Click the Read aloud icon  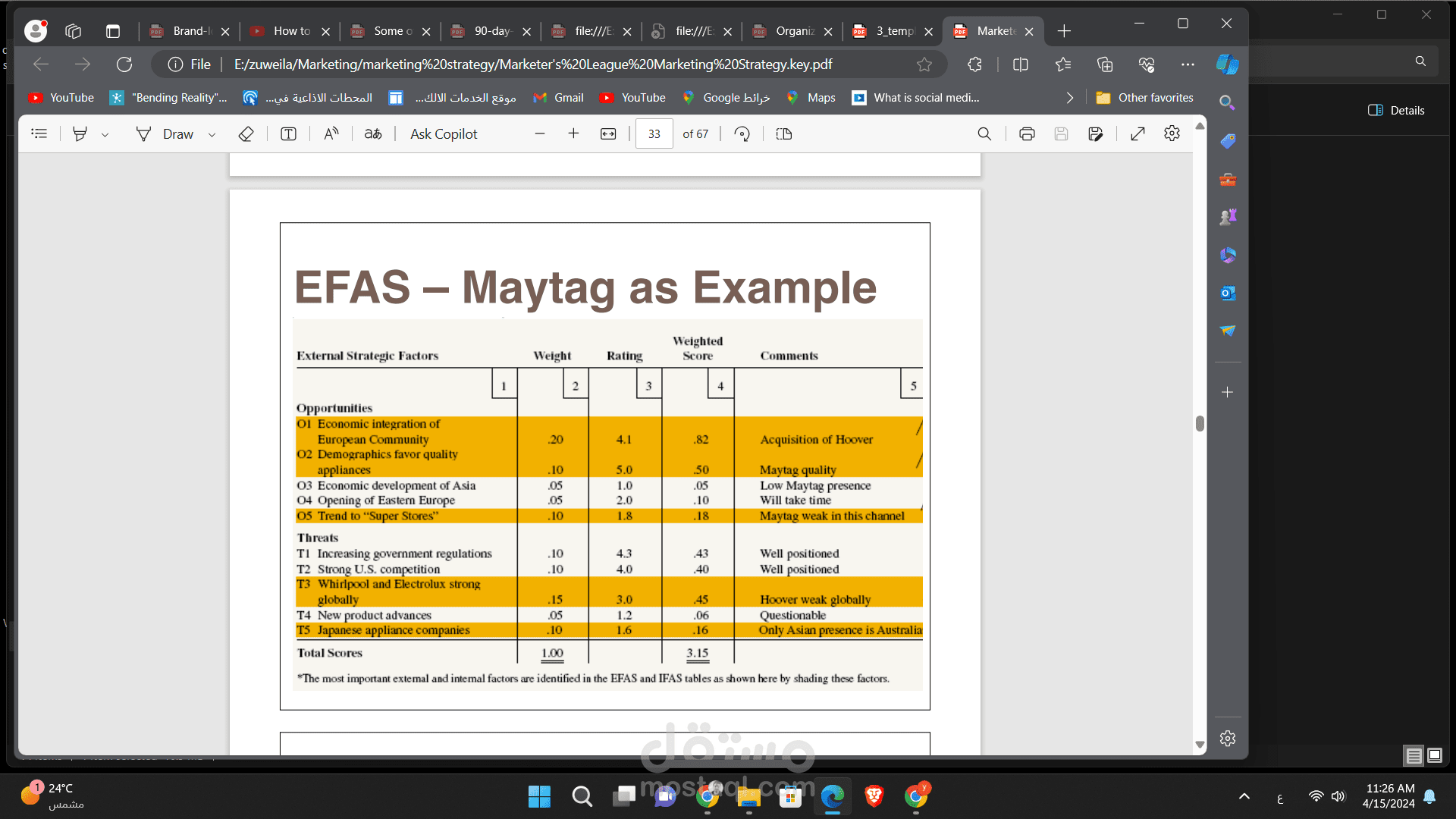click(x=331, y=133)
